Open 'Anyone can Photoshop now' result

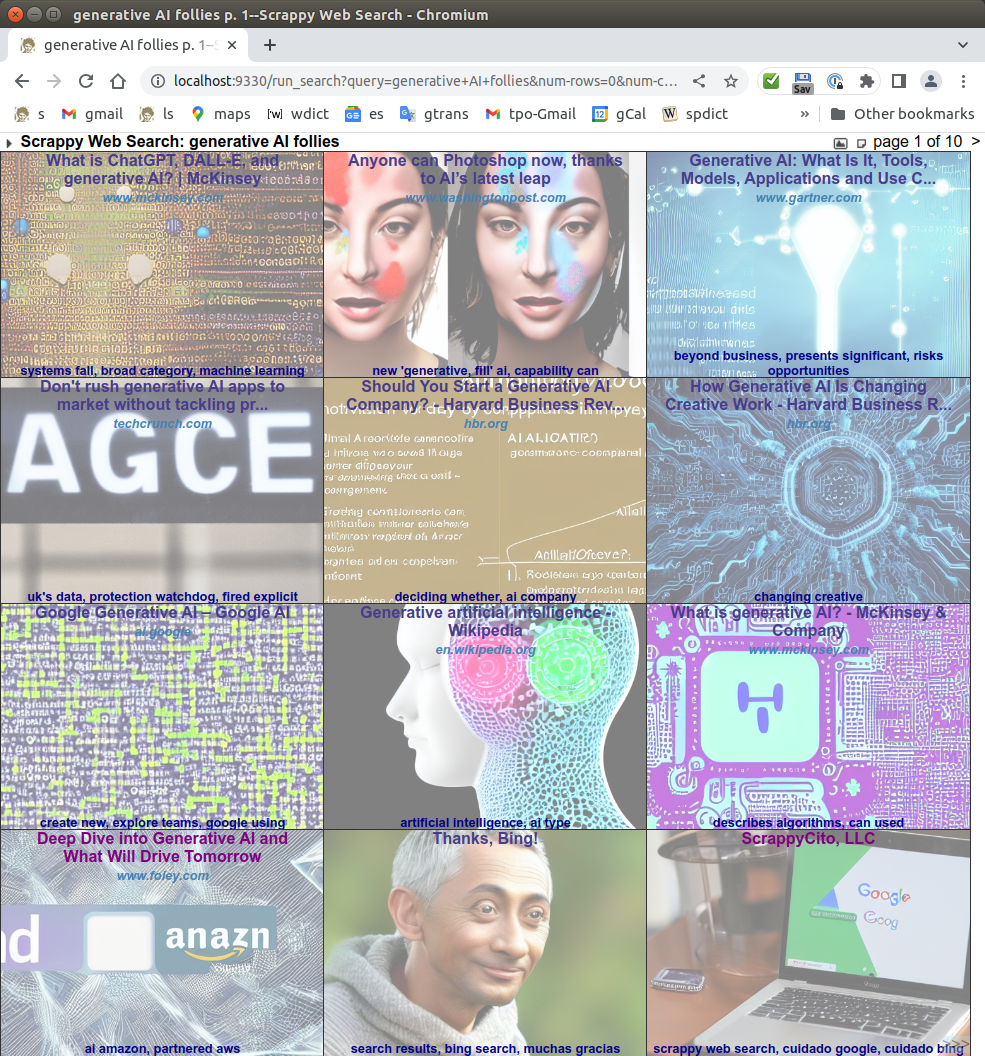coord(485,170)
